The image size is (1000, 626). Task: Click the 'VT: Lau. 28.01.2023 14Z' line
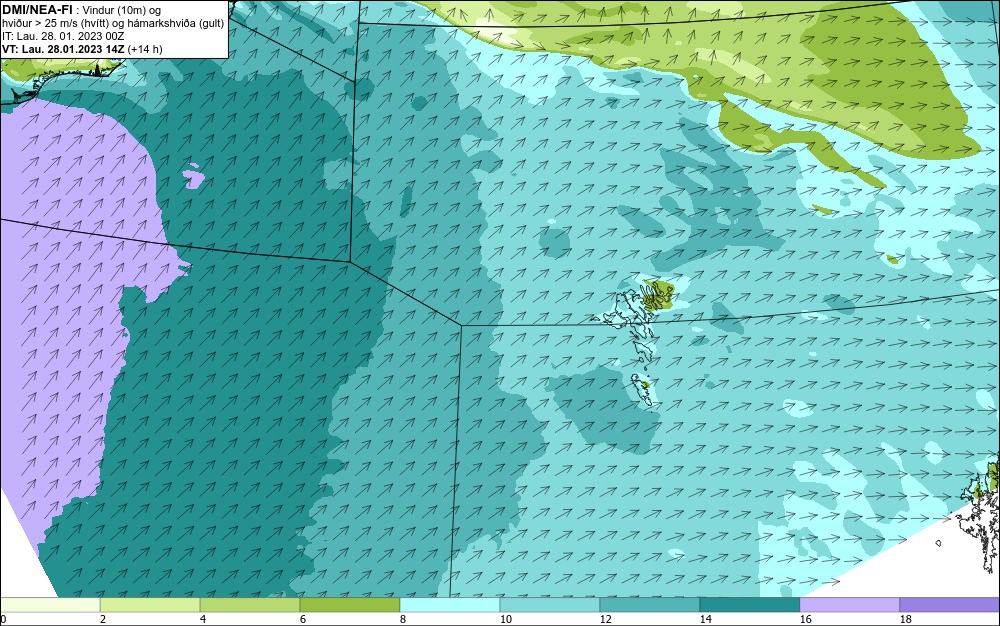pyautogui.click(x=82, y=49)
